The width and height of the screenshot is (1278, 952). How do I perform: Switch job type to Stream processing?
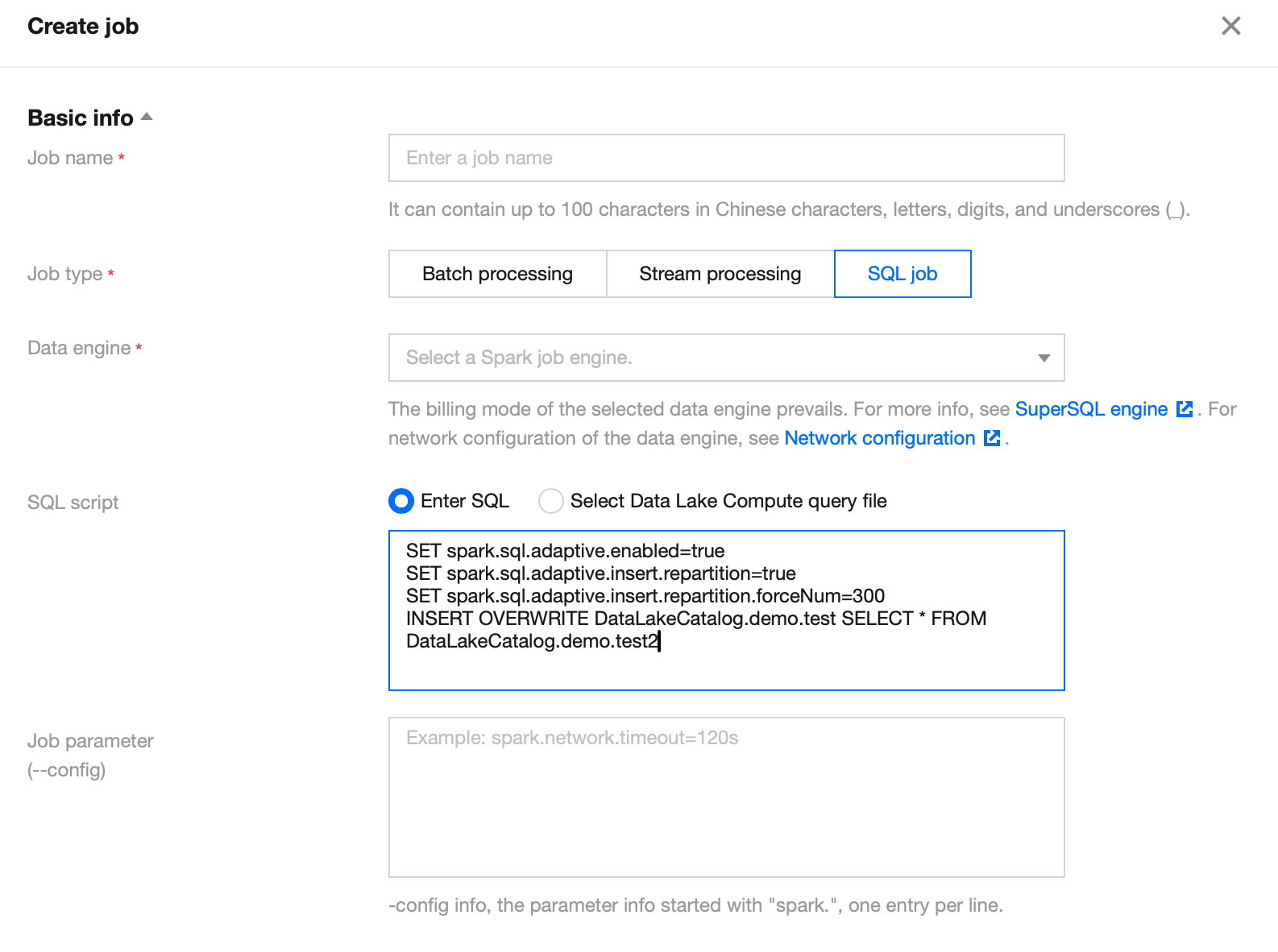point(720,274)
